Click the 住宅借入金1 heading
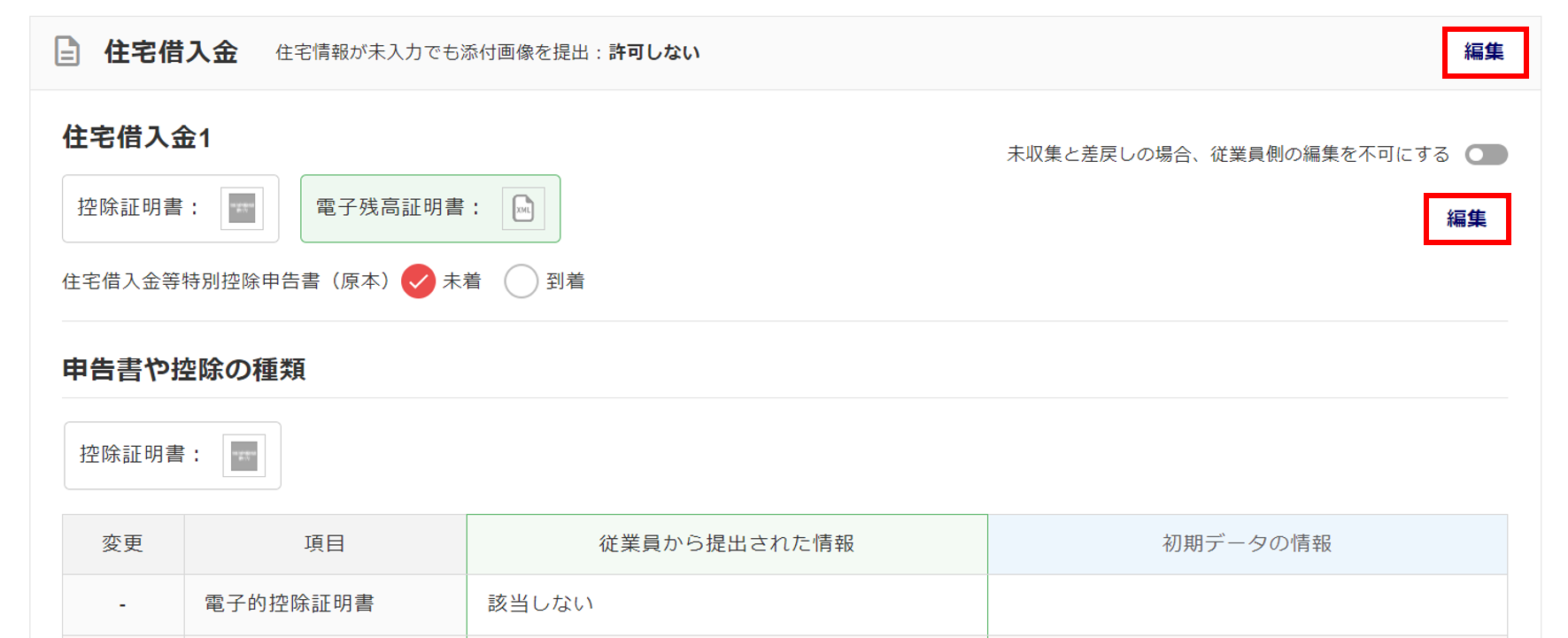 (136, 138)
